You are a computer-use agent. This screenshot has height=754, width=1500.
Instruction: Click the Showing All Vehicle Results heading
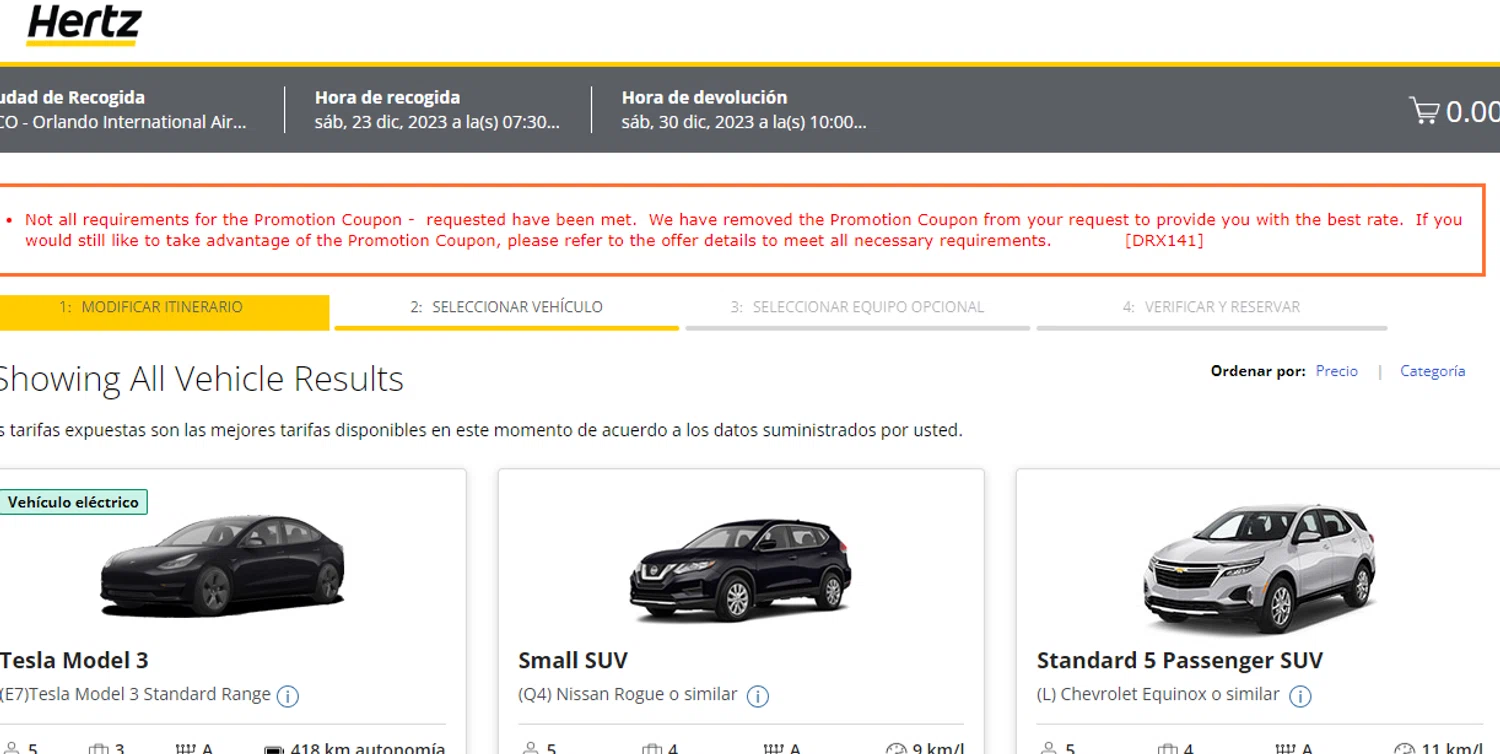(x=200, y=379)
